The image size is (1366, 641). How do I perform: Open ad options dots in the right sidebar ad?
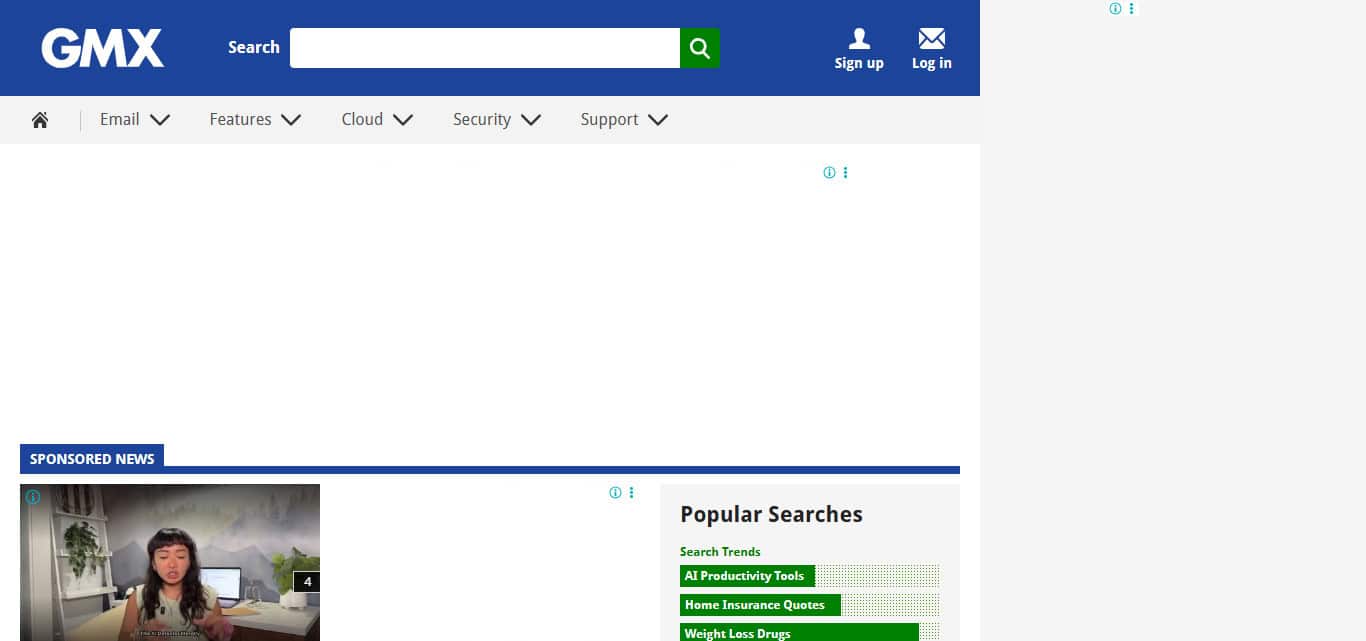(1131, 9)
